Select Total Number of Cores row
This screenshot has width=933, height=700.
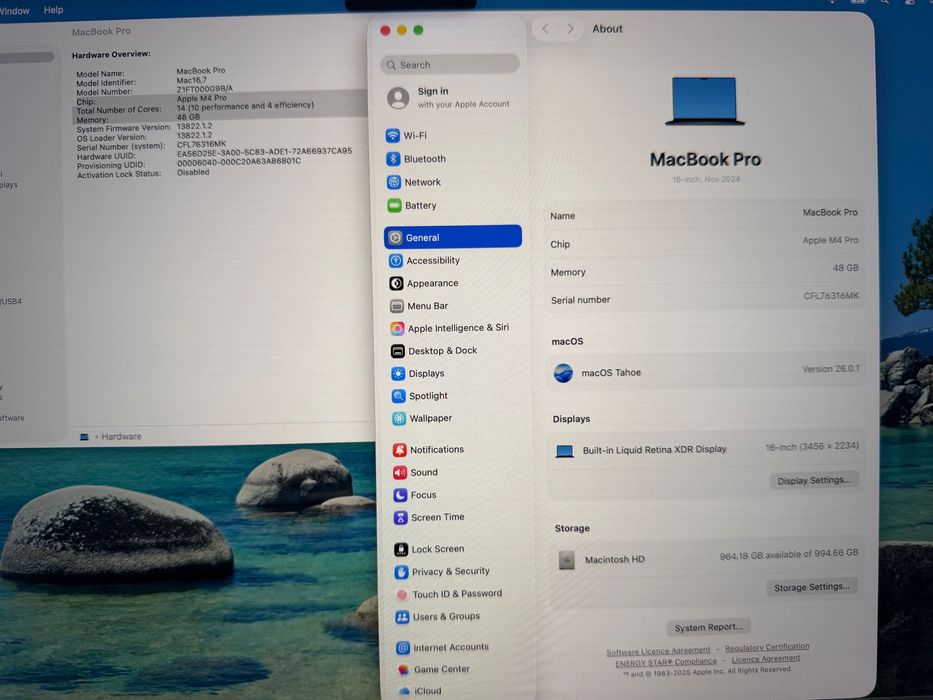[220, 108]
